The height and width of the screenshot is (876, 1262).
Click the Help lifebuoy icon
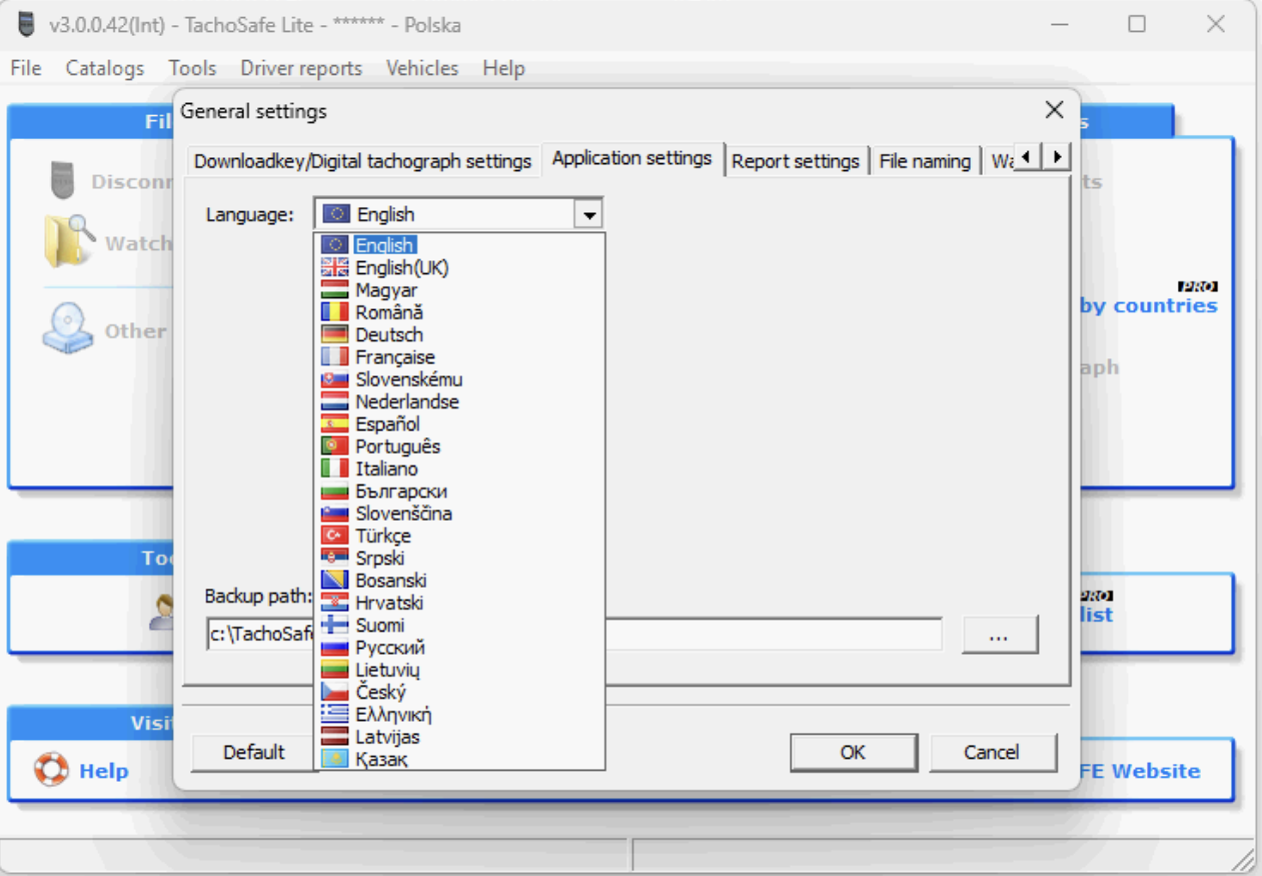pos(51,770)
